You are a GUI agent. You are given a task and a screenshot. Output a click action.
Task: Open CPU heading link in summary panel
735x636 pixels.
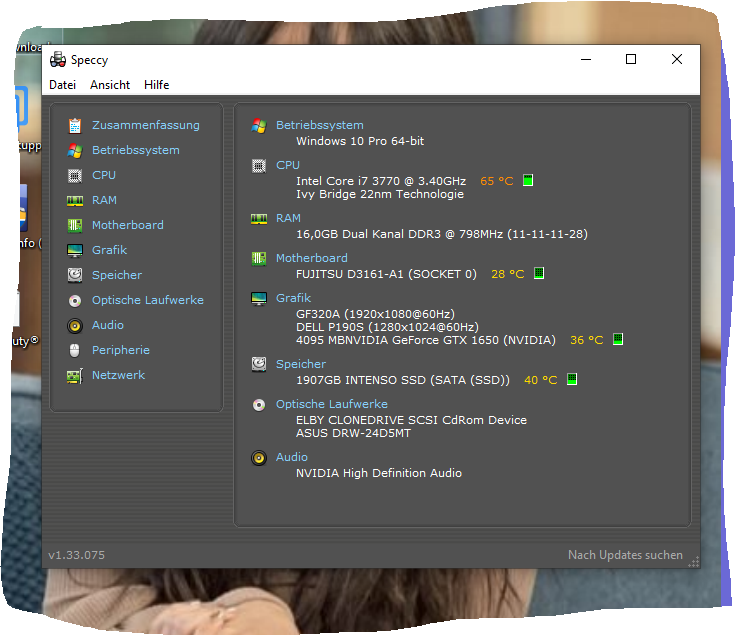click(x=288, y=165)
